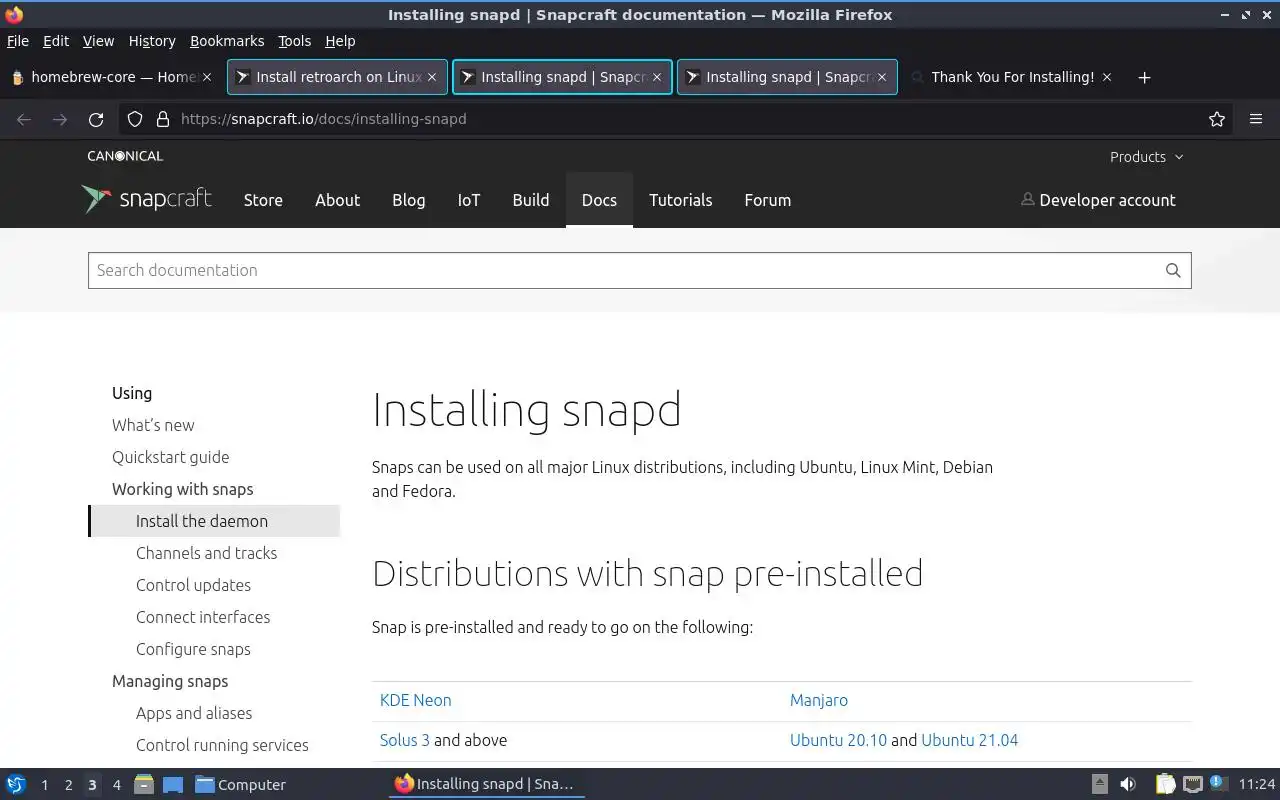The height and width of the screenshot is (800, 1280).
Task: Click the removable media eject tray icon
Action: tap(1100, 784)
